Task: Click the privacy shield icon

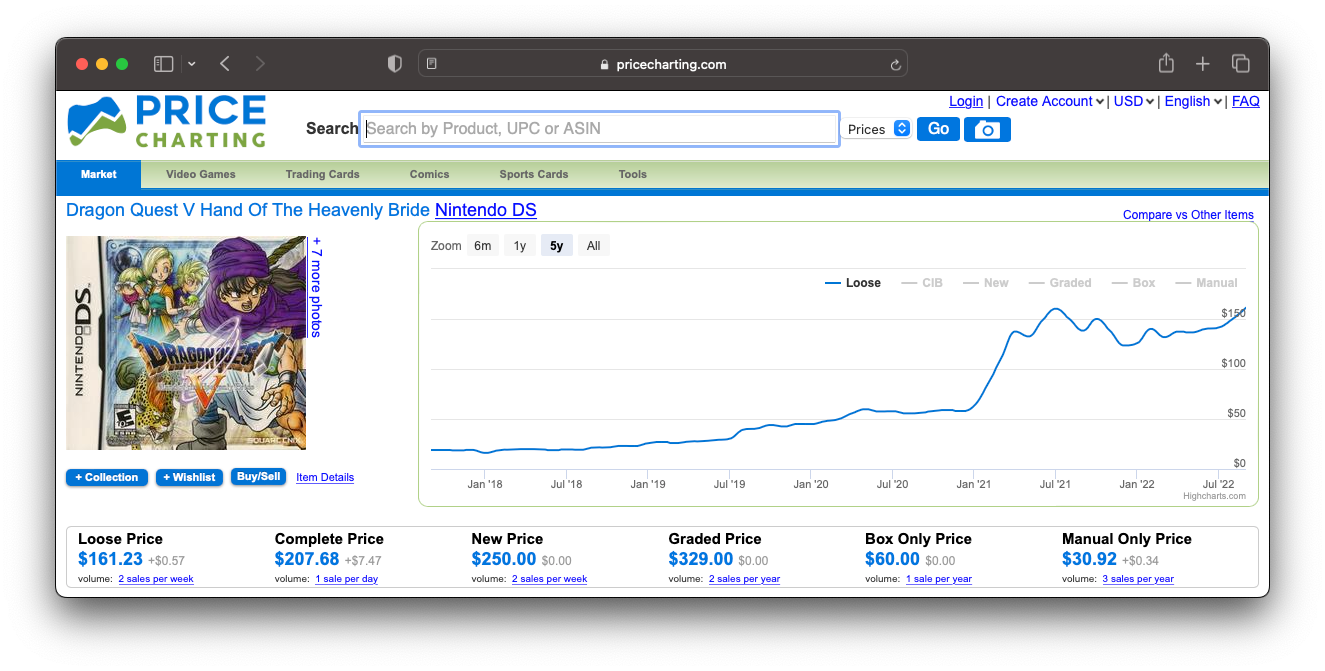Action: pos(395,64)
